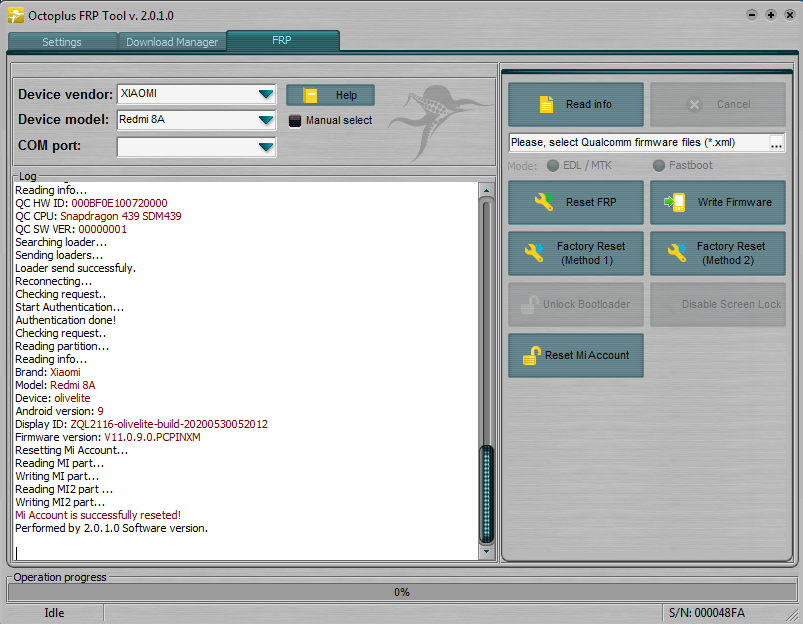
Task: Click the log scrollbar down arrow
Action: click(x=487, y=551)
